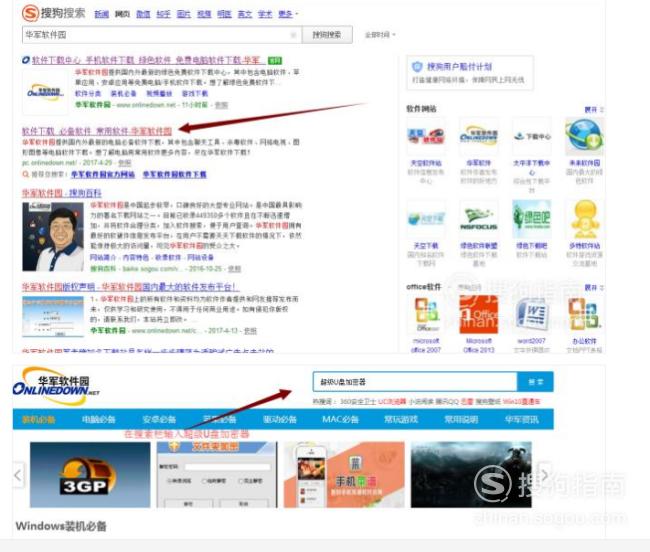Click the Onlinedown search input field
Viewport: 650px width, 552px height.
pyautogui.click(x=415, y=382)
